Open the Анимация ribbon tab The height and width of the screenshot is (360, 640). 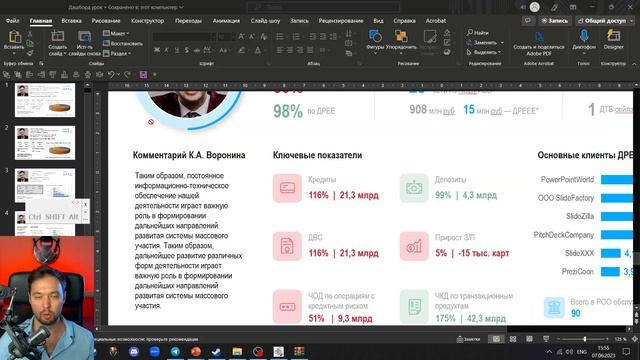coord(226,20)
